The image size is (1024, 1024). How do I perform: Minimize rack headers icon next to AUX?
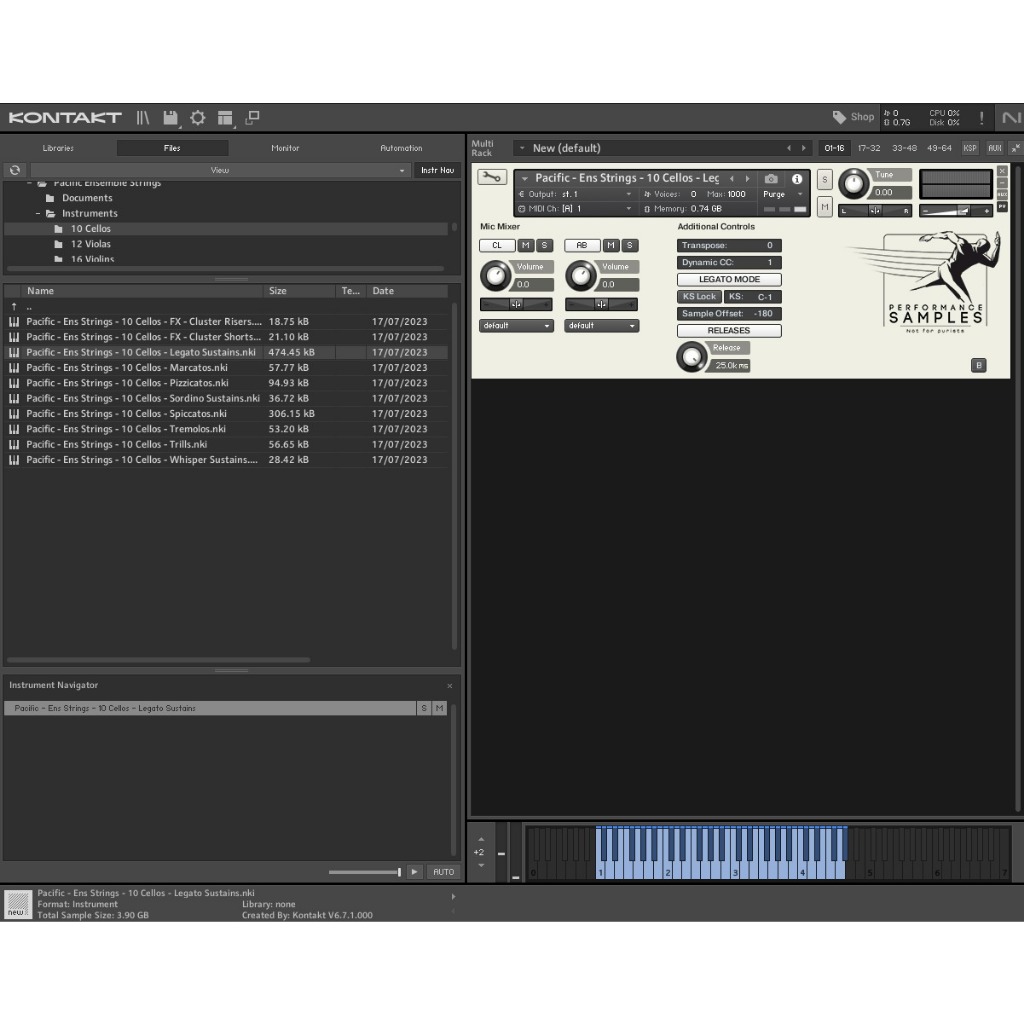1016,148
